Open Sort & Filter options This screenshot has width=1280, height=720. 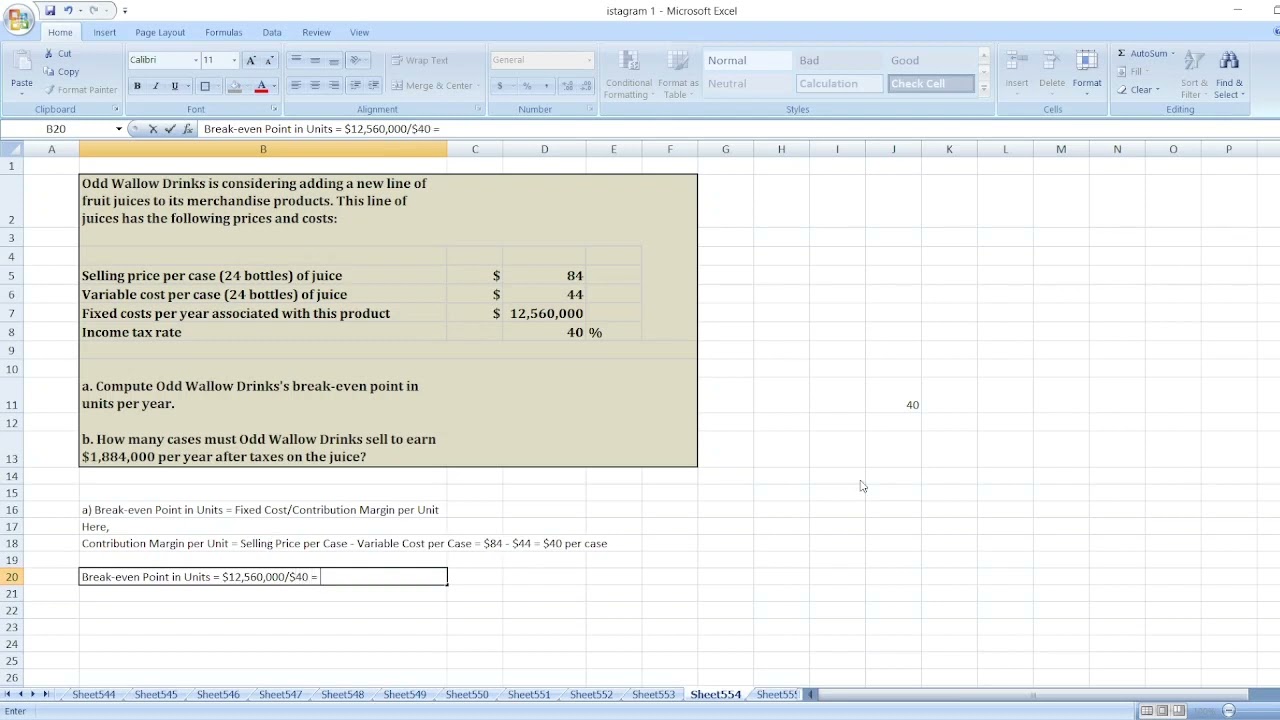(x=1194, y=75)
